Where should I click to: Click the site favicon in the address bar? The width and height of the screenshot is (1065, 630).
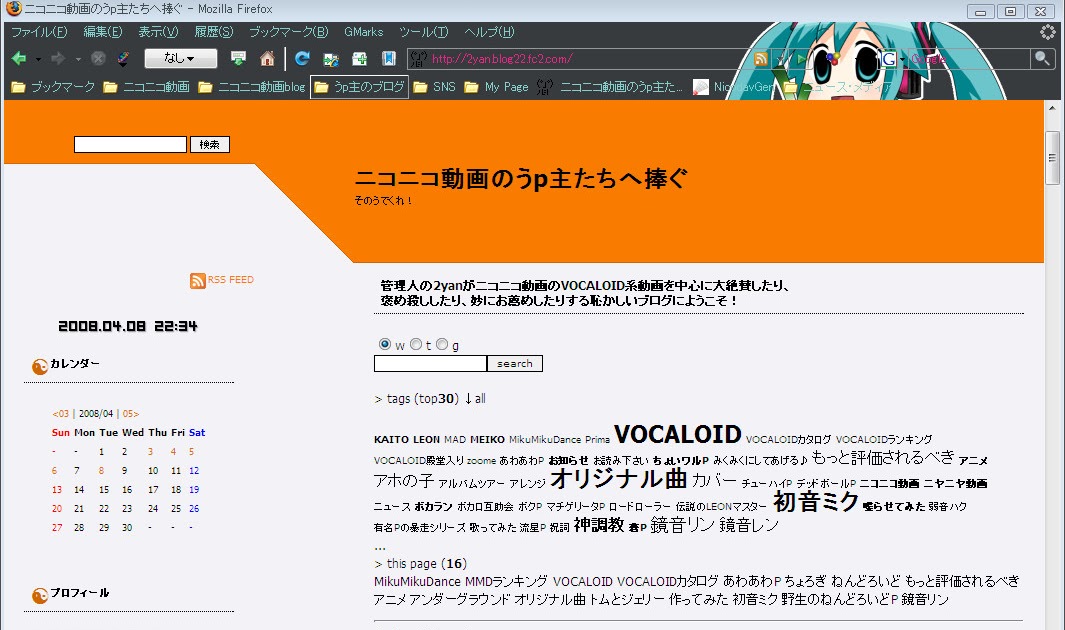(419, 59)
